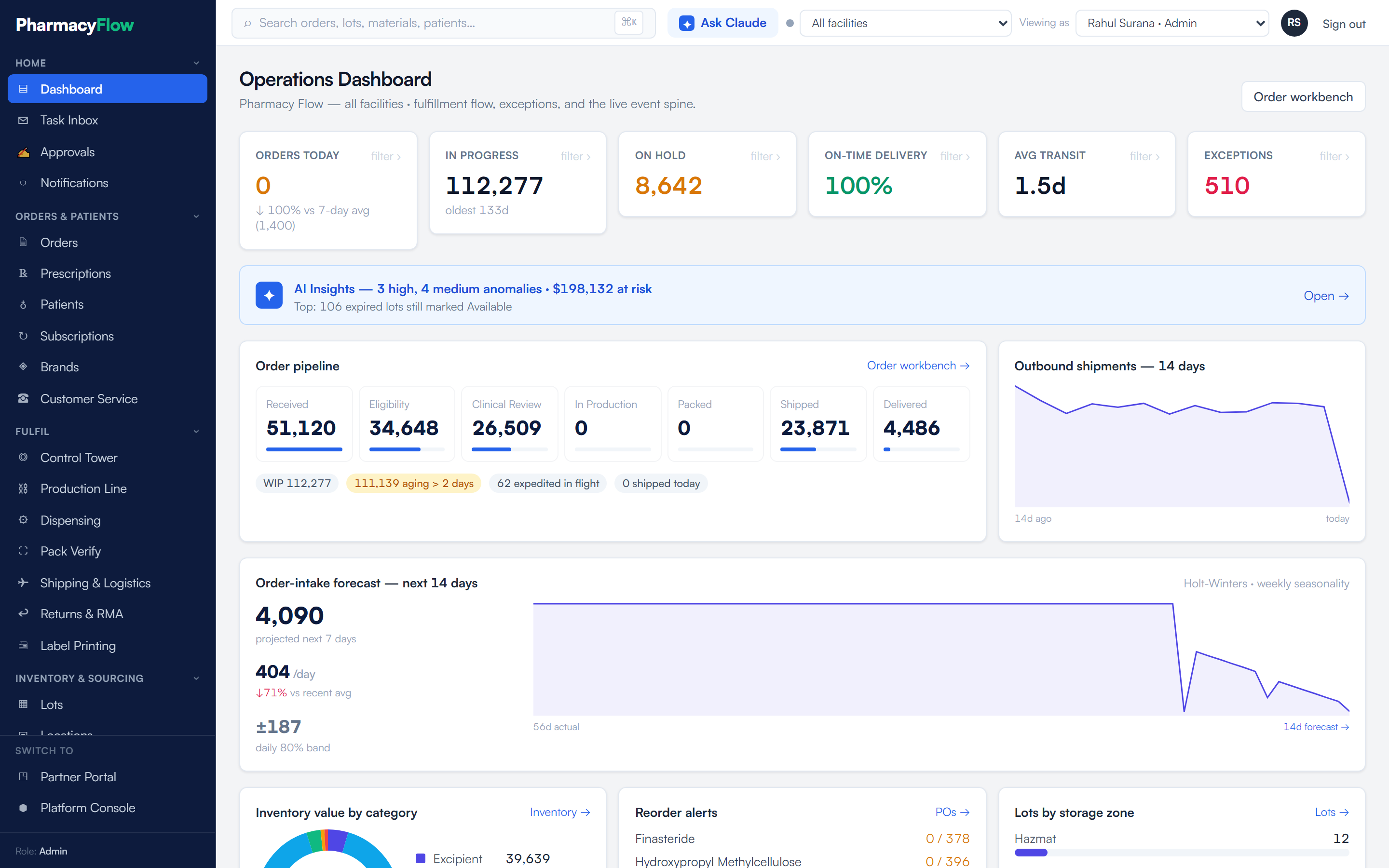Switch to Partner Portal

[108, 777]
